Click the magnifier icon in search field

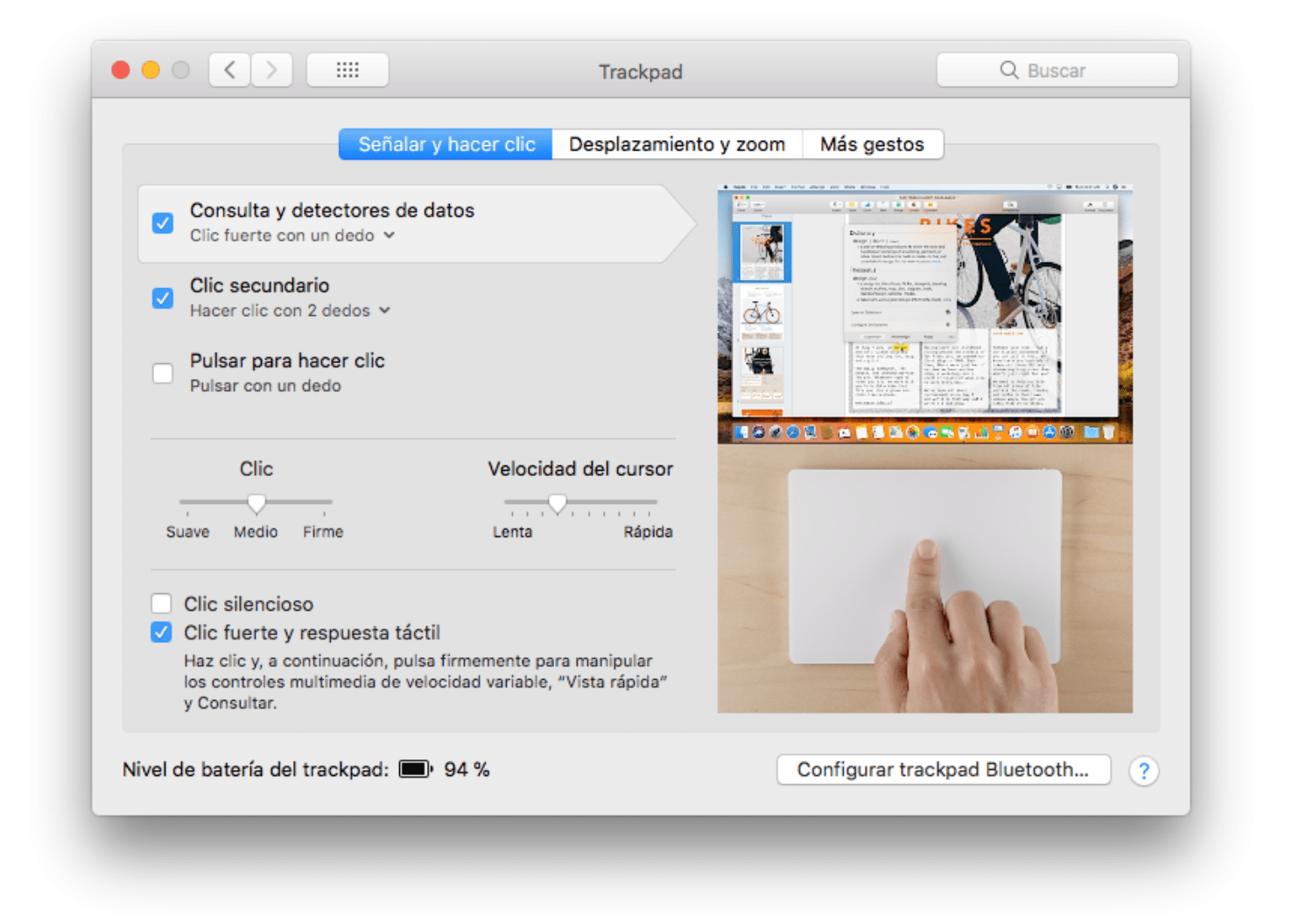click(1009, 70)
